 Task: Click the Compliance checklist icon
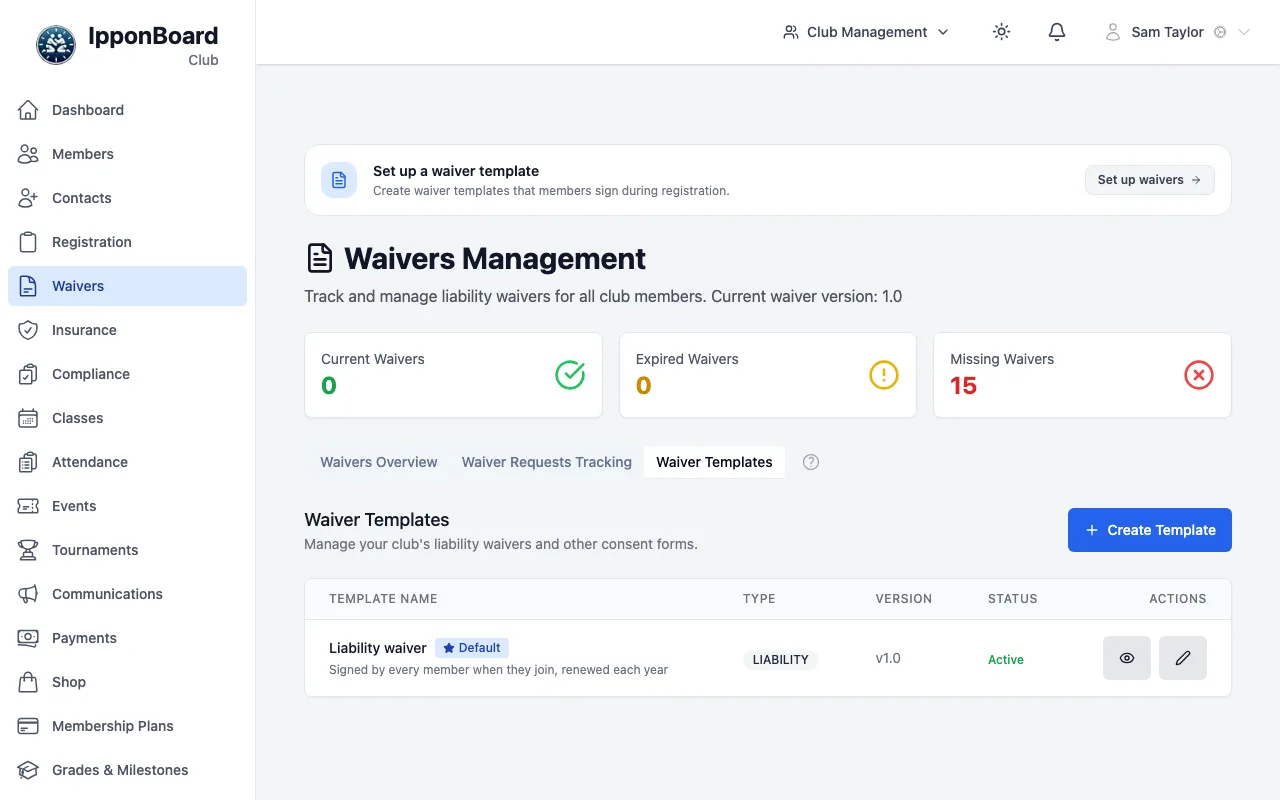[28, 374]
